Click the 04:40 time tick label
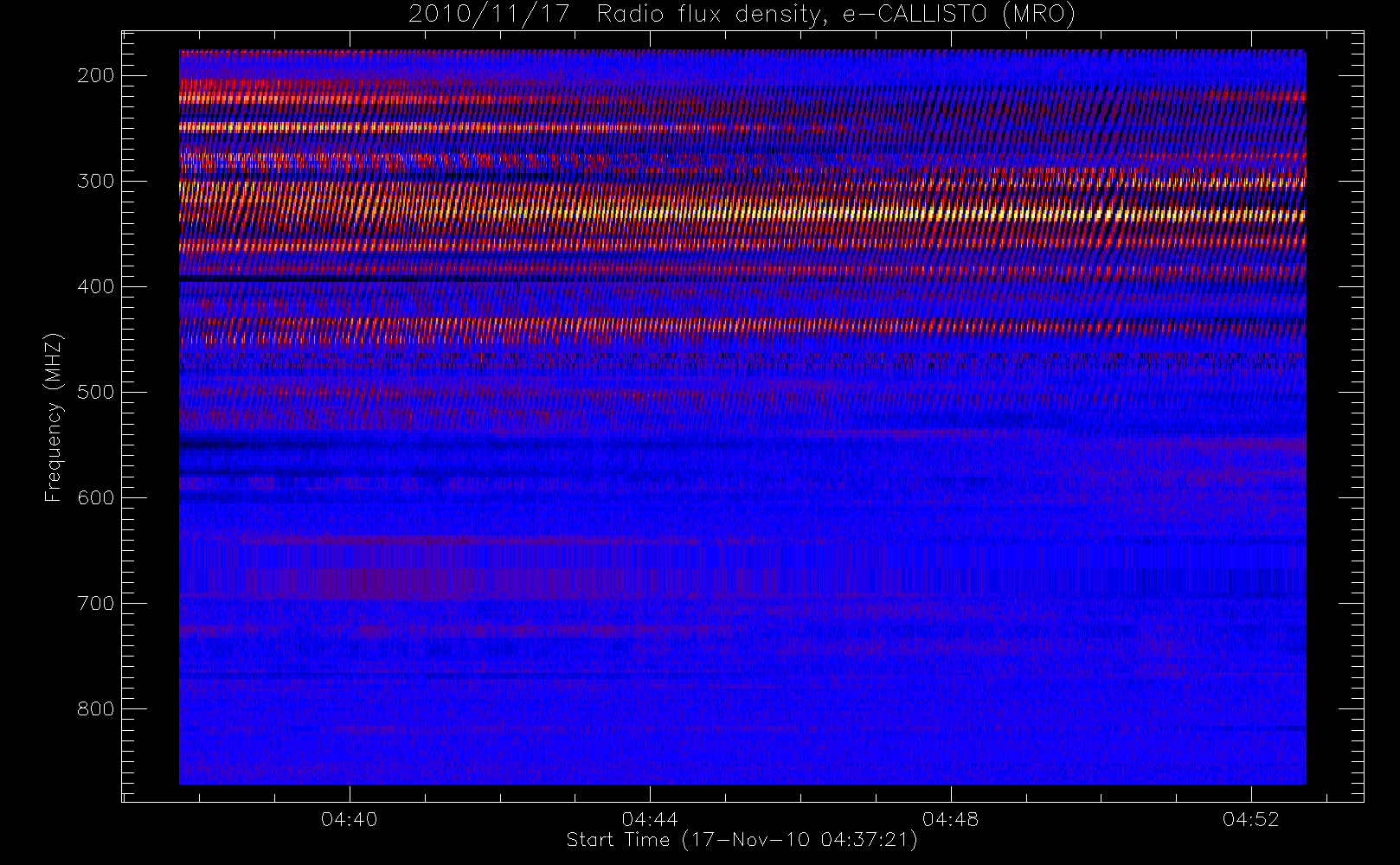 point(350,819)
